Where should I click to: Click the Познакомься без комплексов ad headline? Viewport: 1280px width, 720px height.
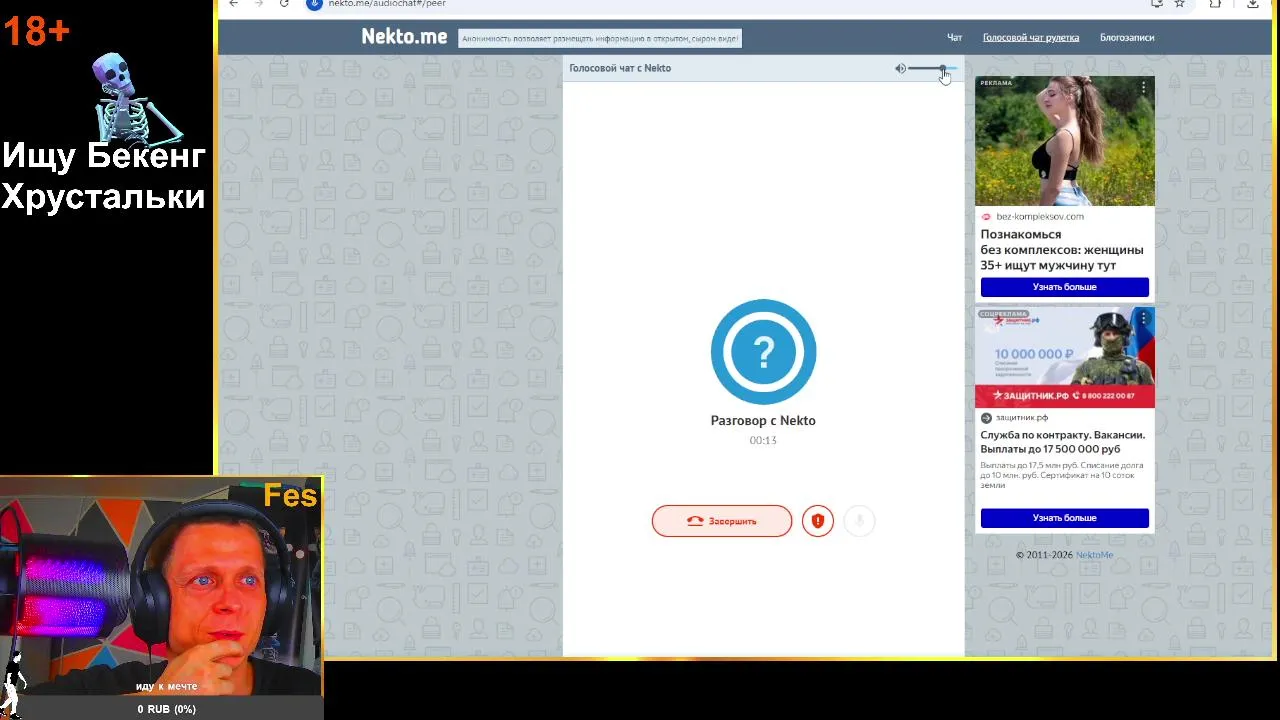(x=1062, y=250)
